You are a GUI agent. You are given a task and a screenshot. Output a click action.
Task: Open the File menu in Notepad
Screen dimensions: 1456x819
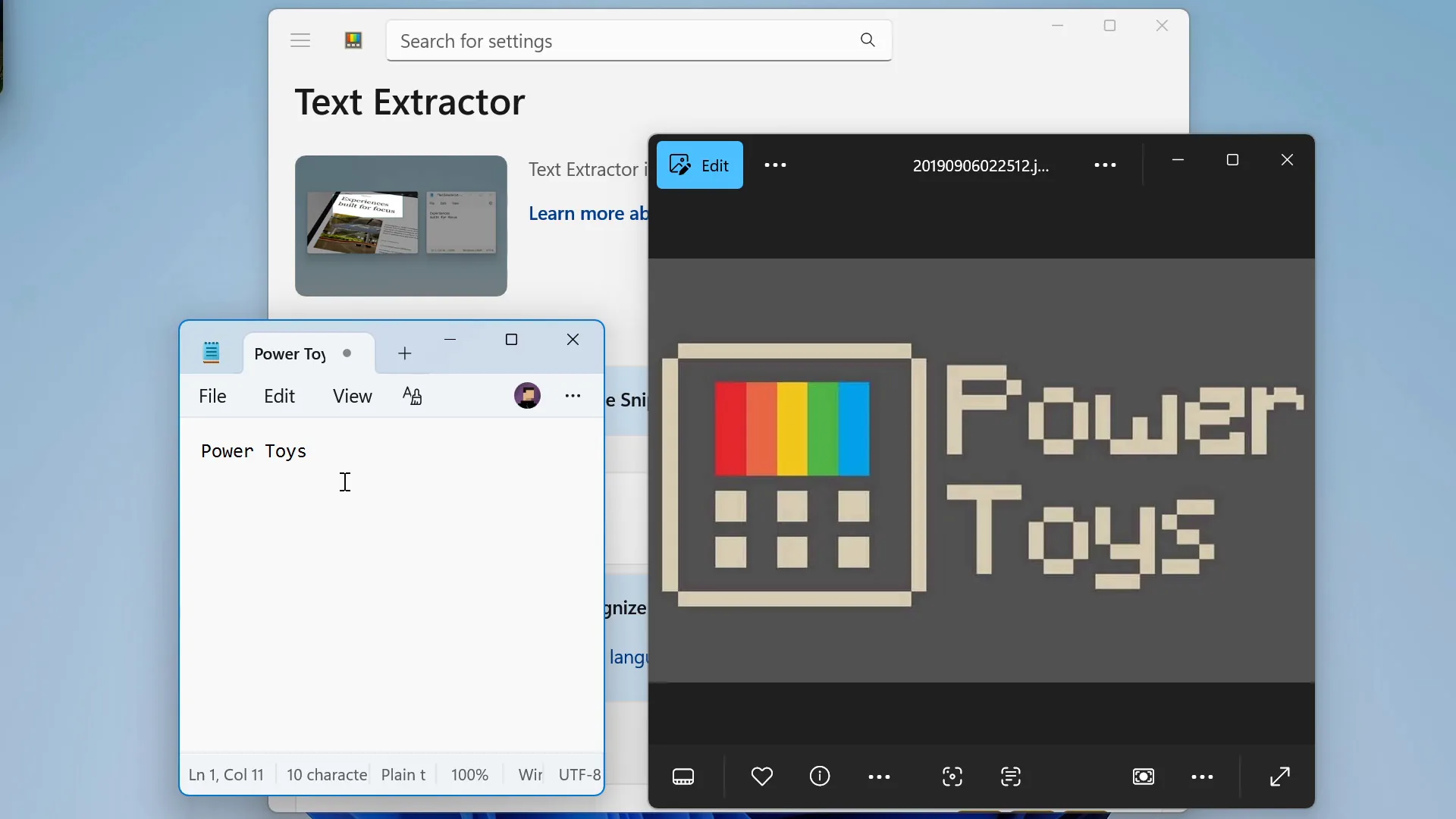coord(212,396)
